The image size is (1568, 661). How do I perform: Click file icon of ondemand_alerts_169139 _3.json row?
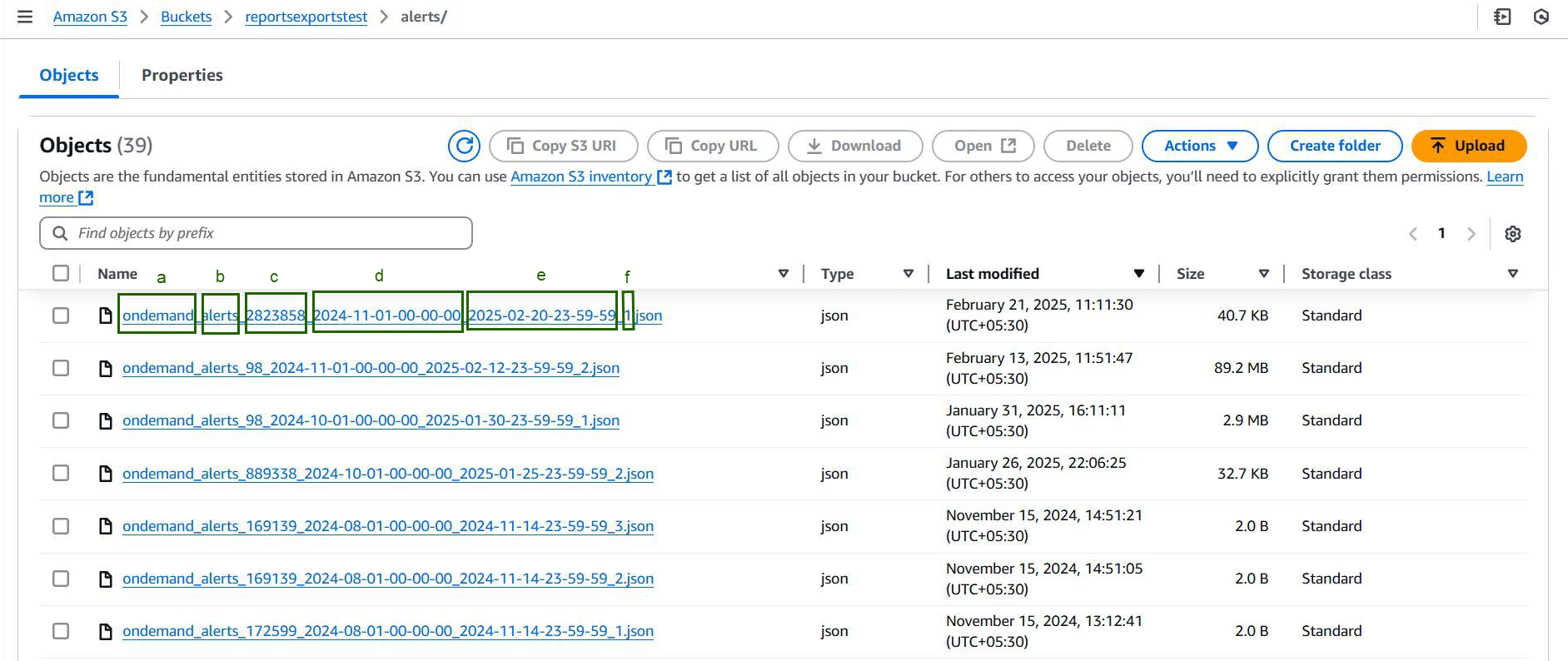point(106,526)
